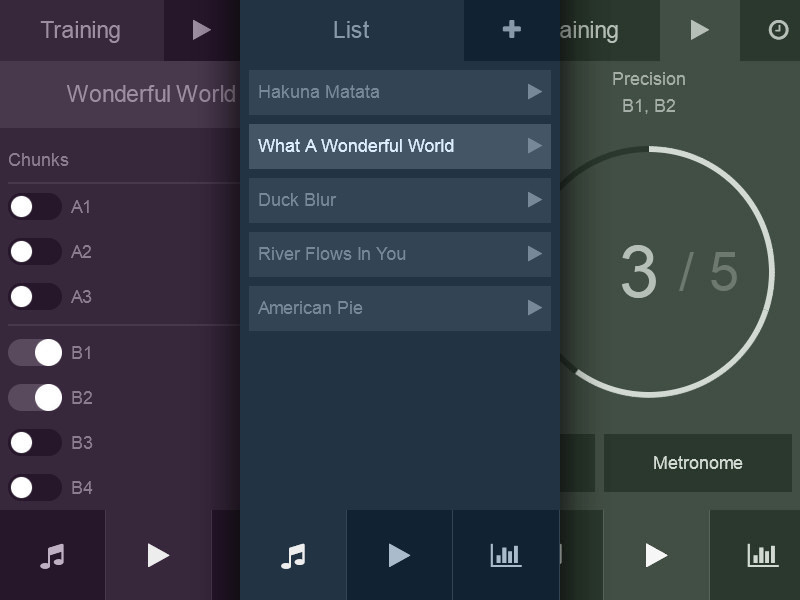Disable the B1 chunk switch

(x=35, y=353)
